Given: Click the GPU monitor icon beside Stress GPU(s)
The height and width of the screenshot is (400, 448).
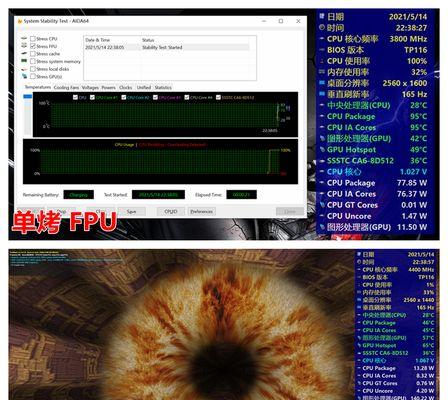Looking at the screenshot, I should pyautogui.click(x=24, y=76).
